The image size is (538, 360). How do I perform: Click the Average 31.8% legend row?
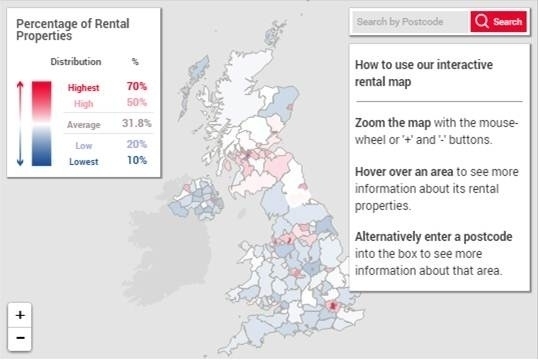109,124
